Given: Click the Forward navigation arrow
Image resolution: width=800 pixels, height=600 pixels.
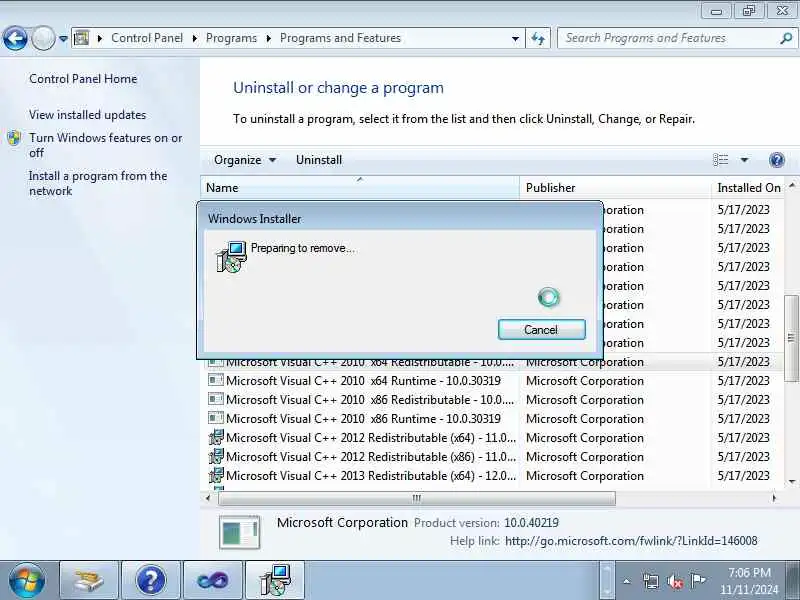Looking at the screenshot, I should [43, 38].
